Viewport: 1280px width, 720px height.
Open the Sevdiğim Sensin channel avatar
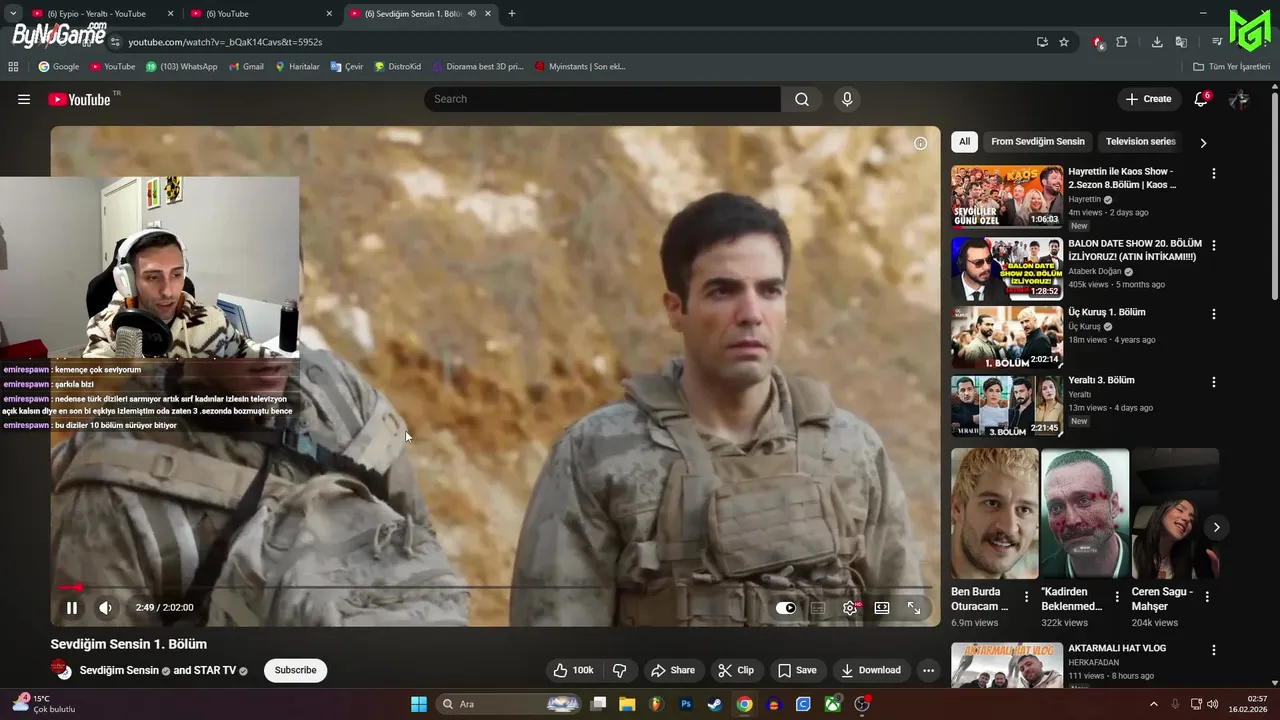pos(62,670)
